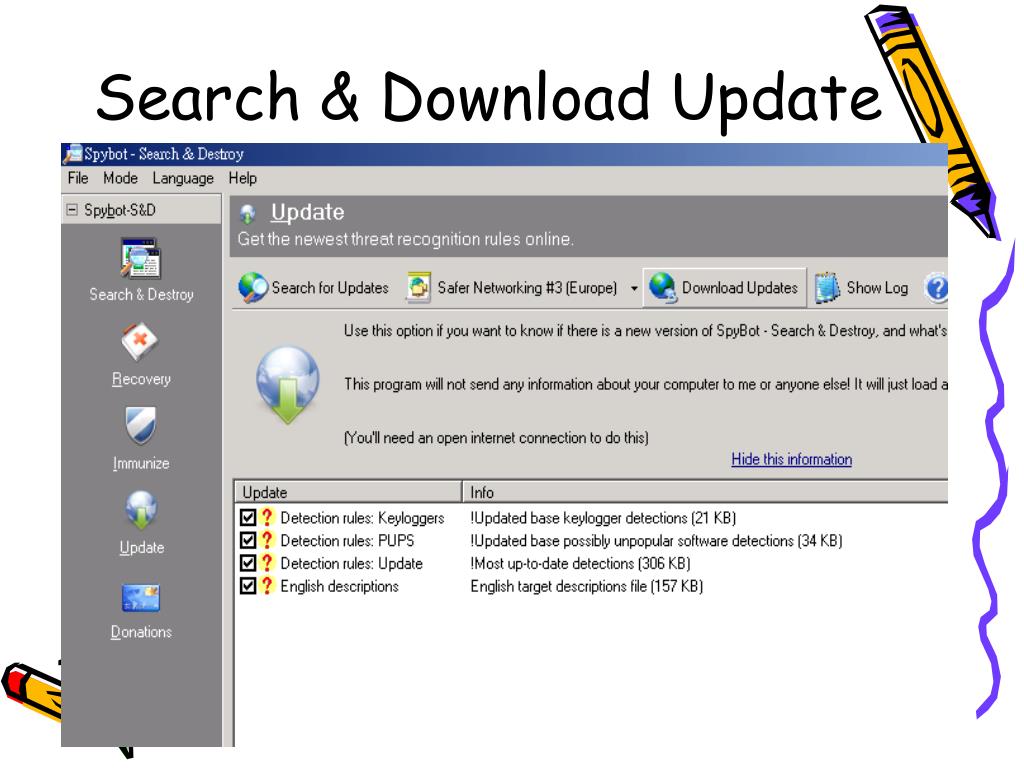Uncheck Detection rules: Keyloggers checkbox
The image size is (1024, 768).
[248, 518]
